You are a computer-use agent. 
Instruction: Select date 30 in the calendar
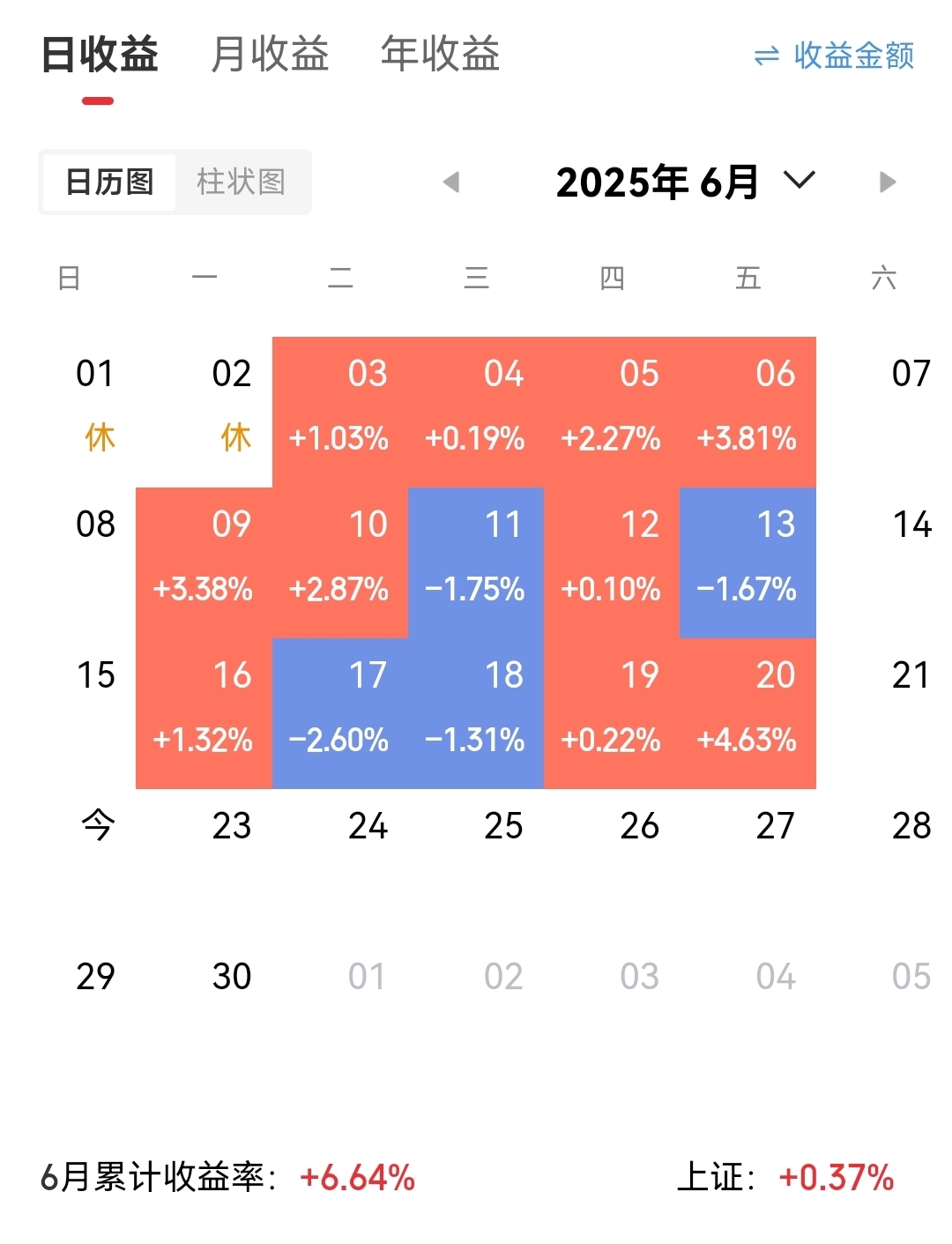click(232, 977)
